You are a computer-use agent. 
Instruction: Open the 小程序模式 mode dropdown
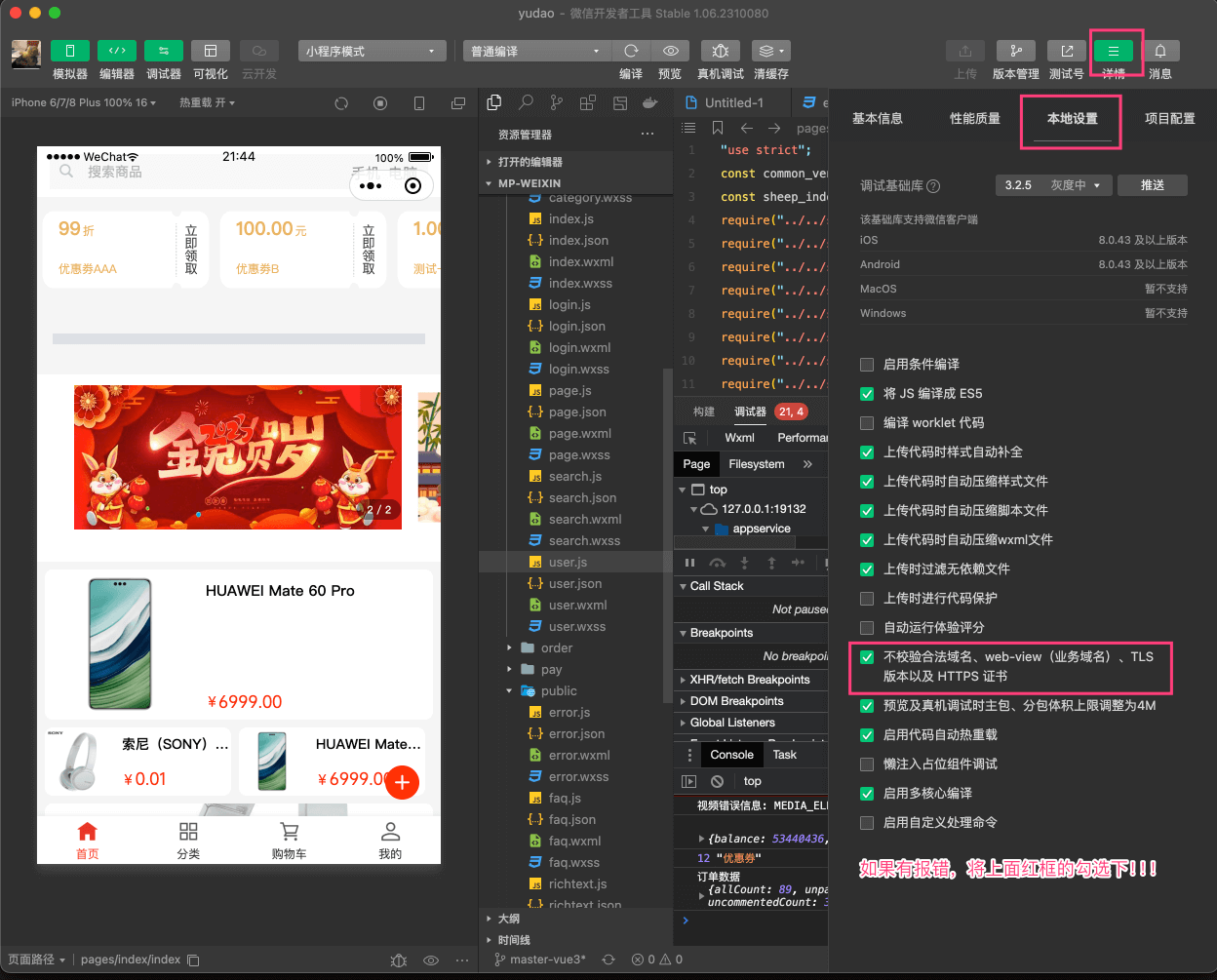[x=372, y=51]
